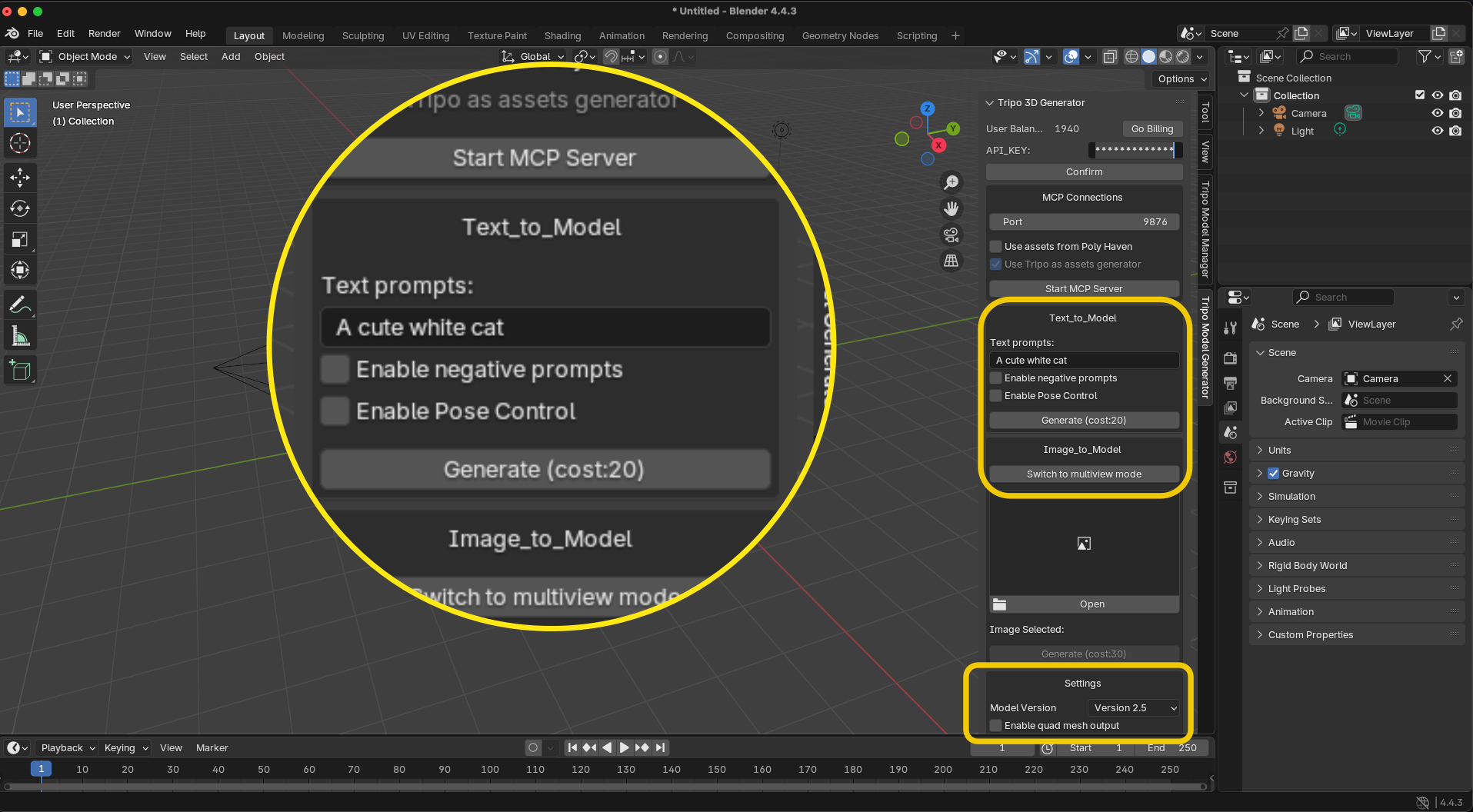Open the Geometry Nodes workspace tab

pos(840,35)
